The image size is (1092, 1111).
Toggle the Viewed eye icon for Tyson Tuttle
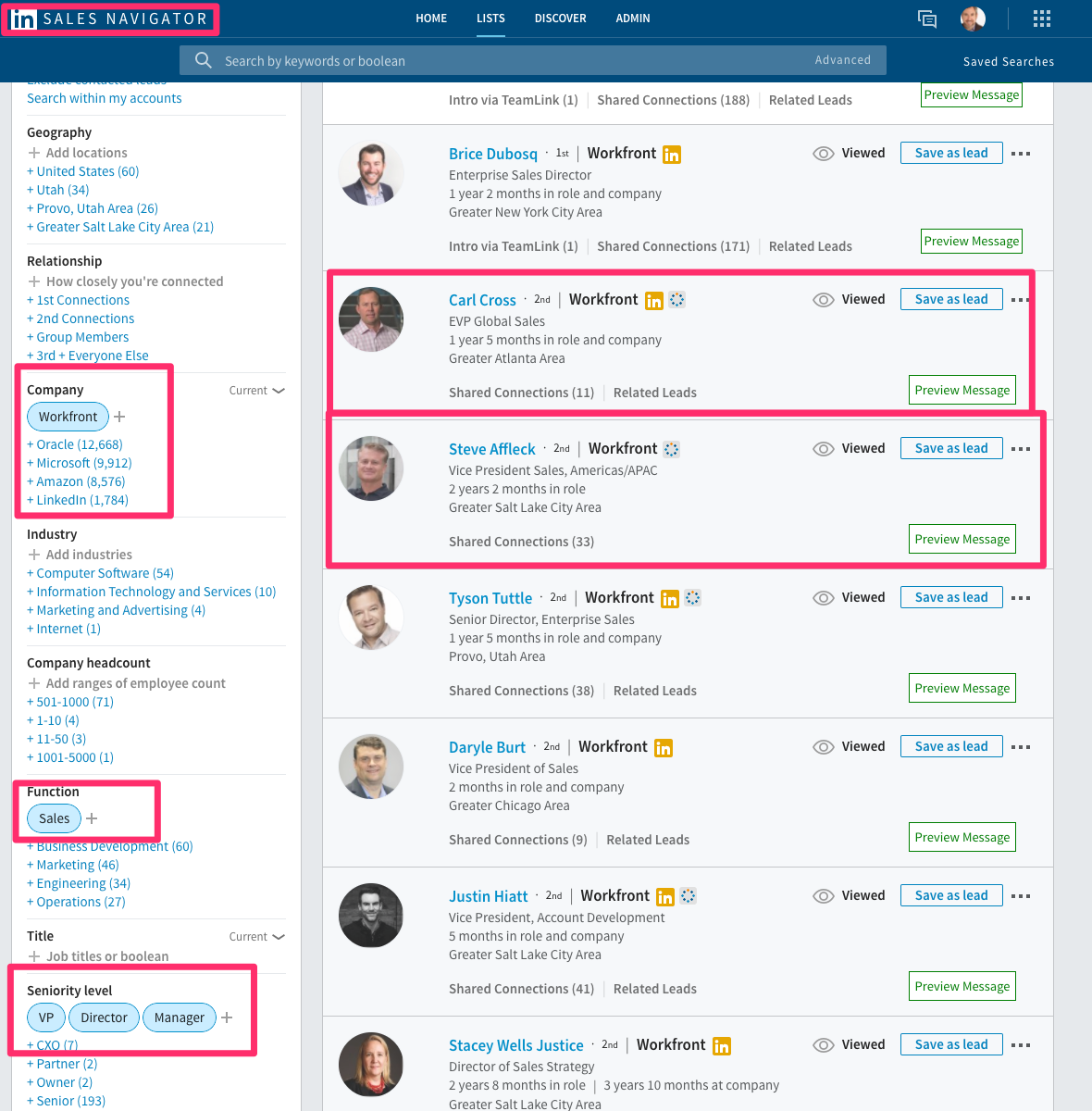(823, 597)
